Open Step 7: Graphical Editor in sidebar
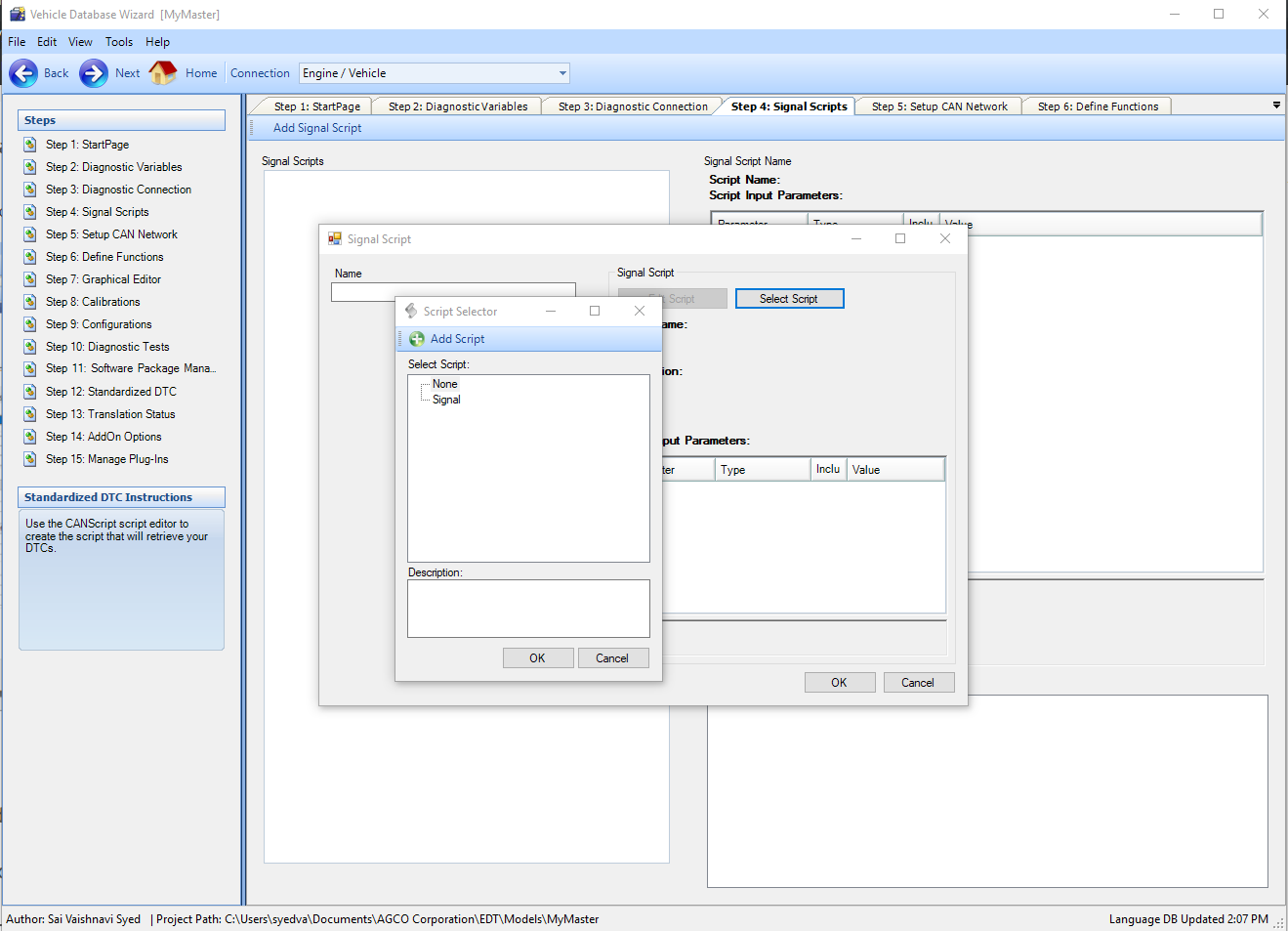 [x=104, y=279]
